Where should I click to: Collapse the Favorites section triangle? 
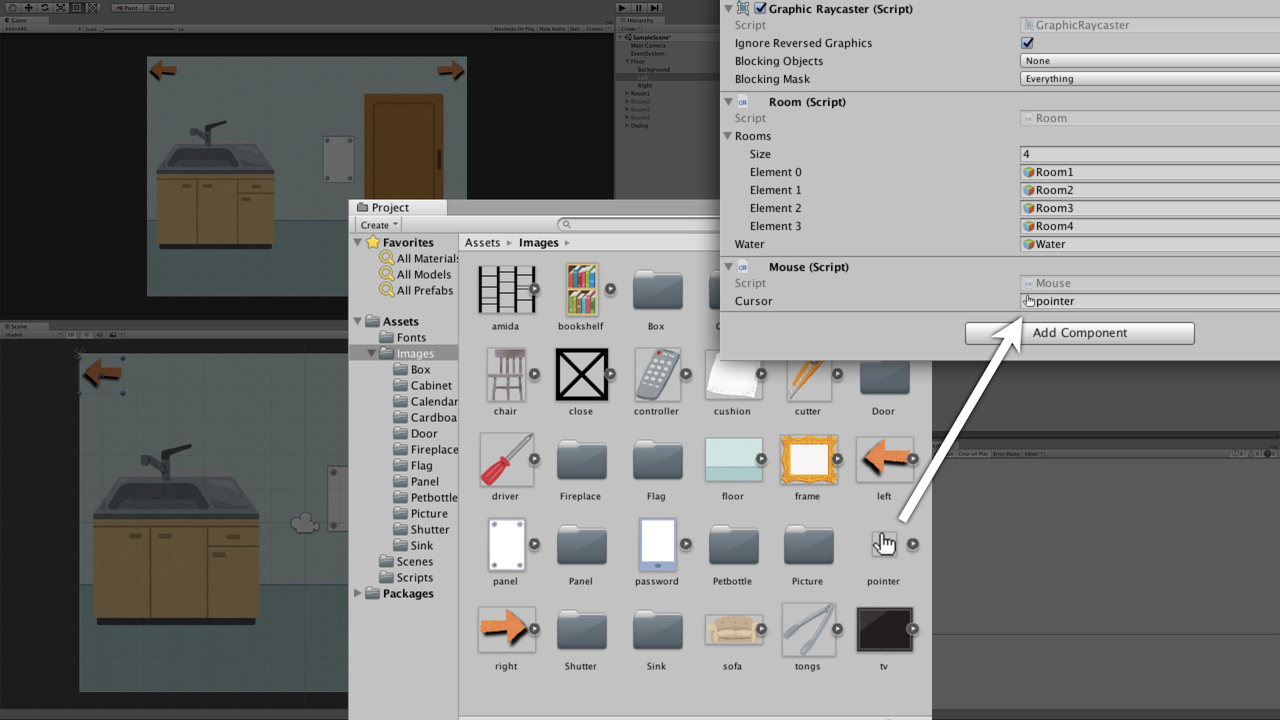(x=358, y=242)
